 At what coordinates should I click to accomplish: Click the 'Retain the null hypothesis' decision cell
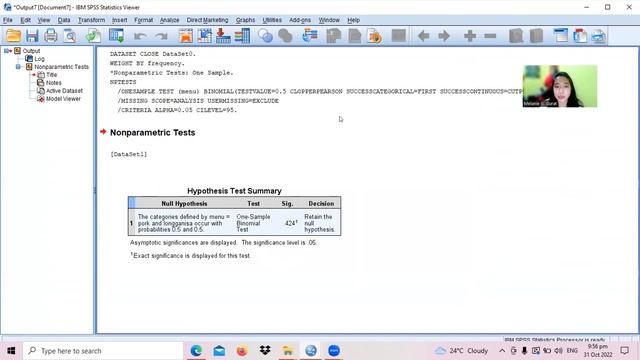(319, 223)
